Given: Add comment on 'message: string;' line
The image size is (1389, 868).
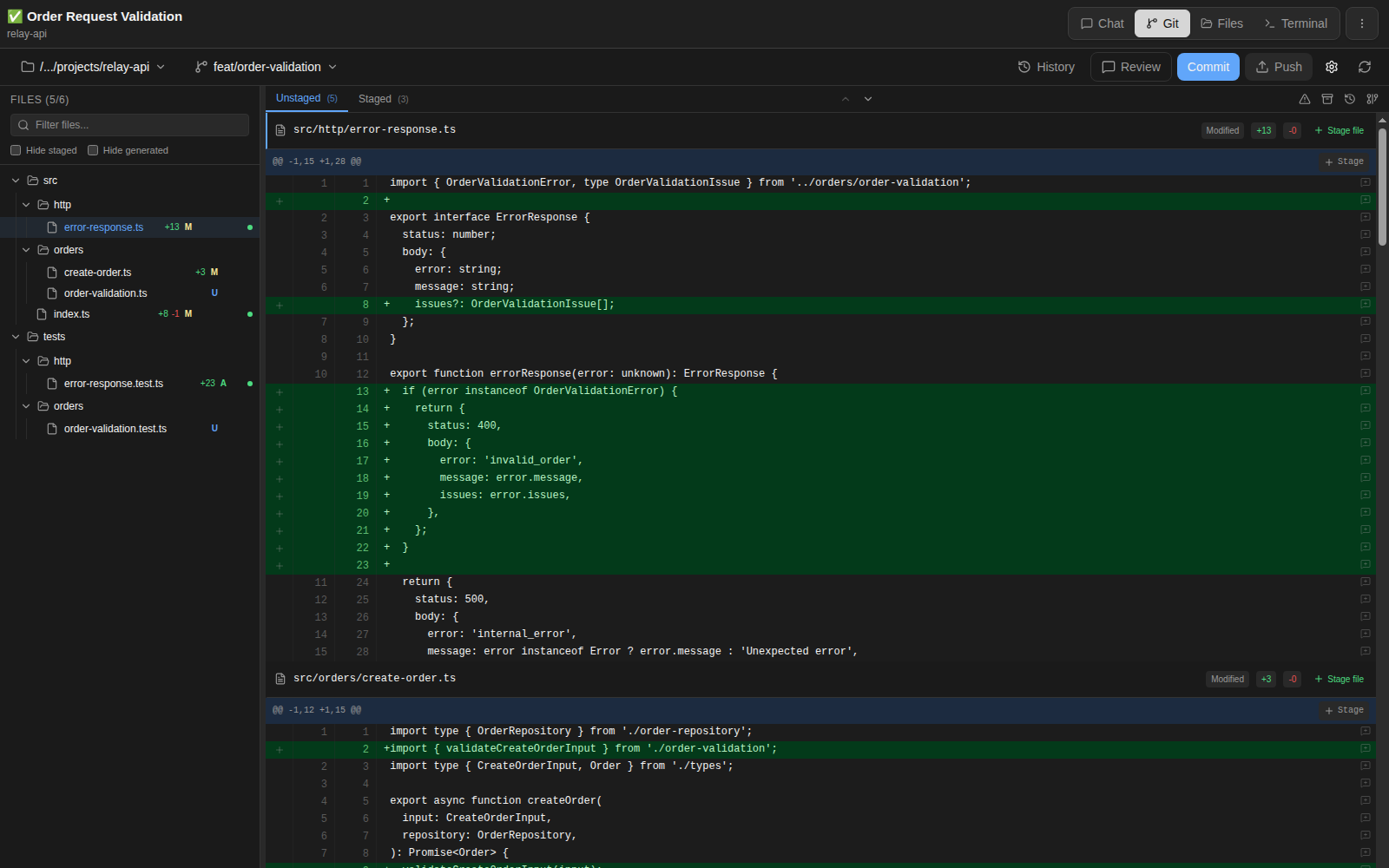Looking at the screenshot, I should point(1365,287).
